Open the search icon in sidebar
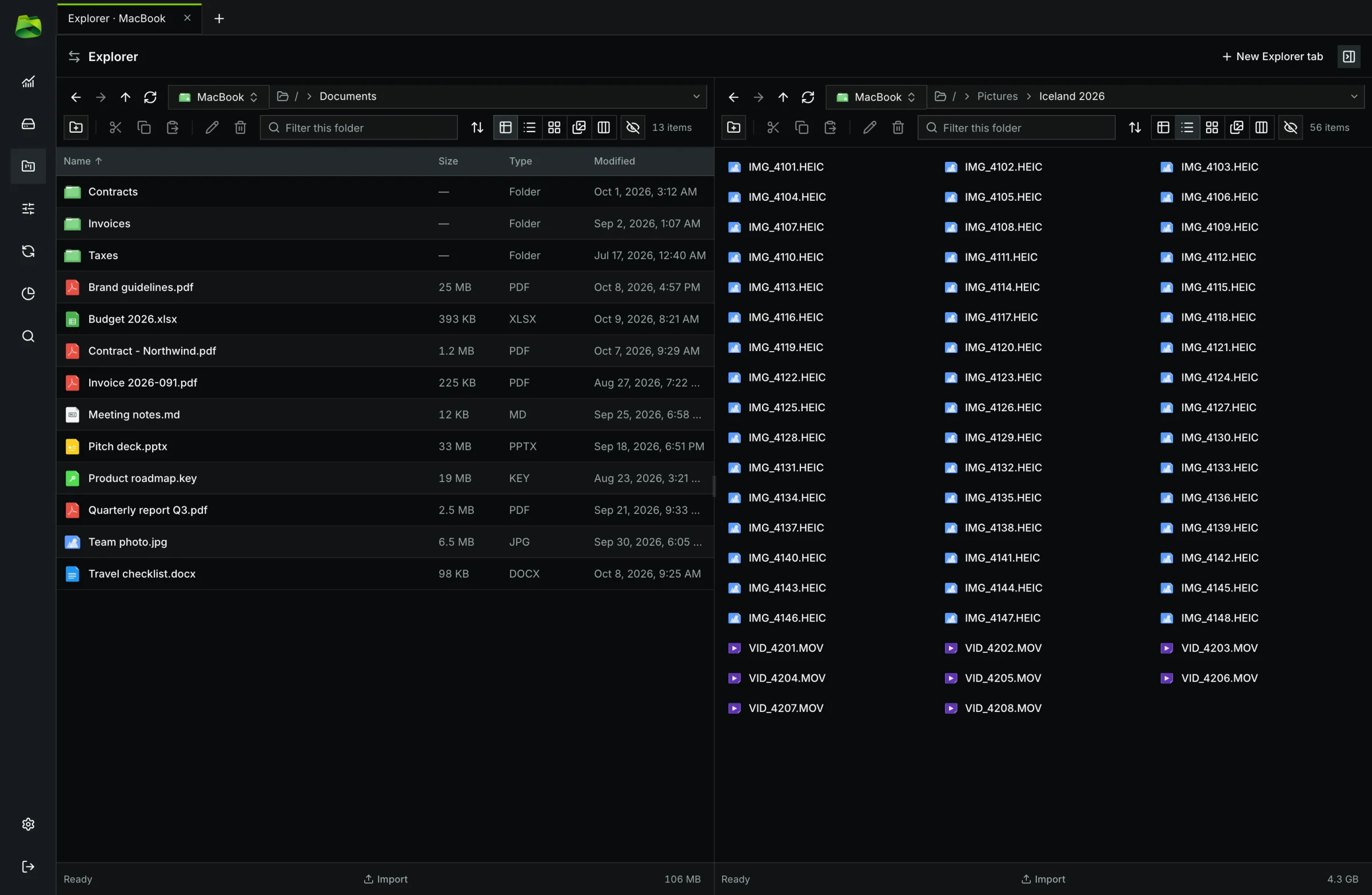 (x=27, y=336)
